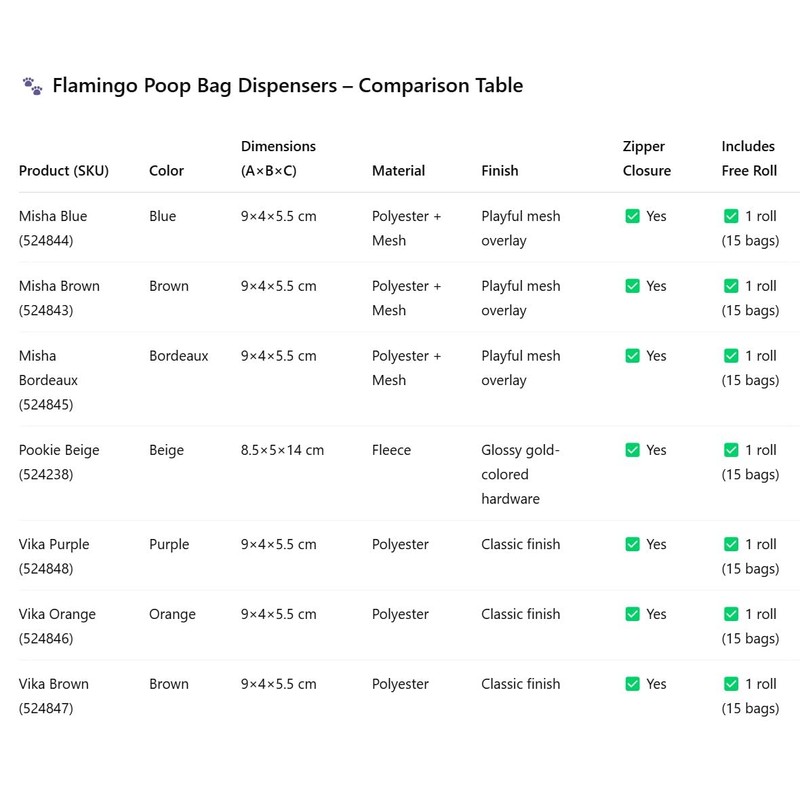
Task: Click Zipper Closure checkmark in Misha Bordeaux row
Action: click(632, 356)
